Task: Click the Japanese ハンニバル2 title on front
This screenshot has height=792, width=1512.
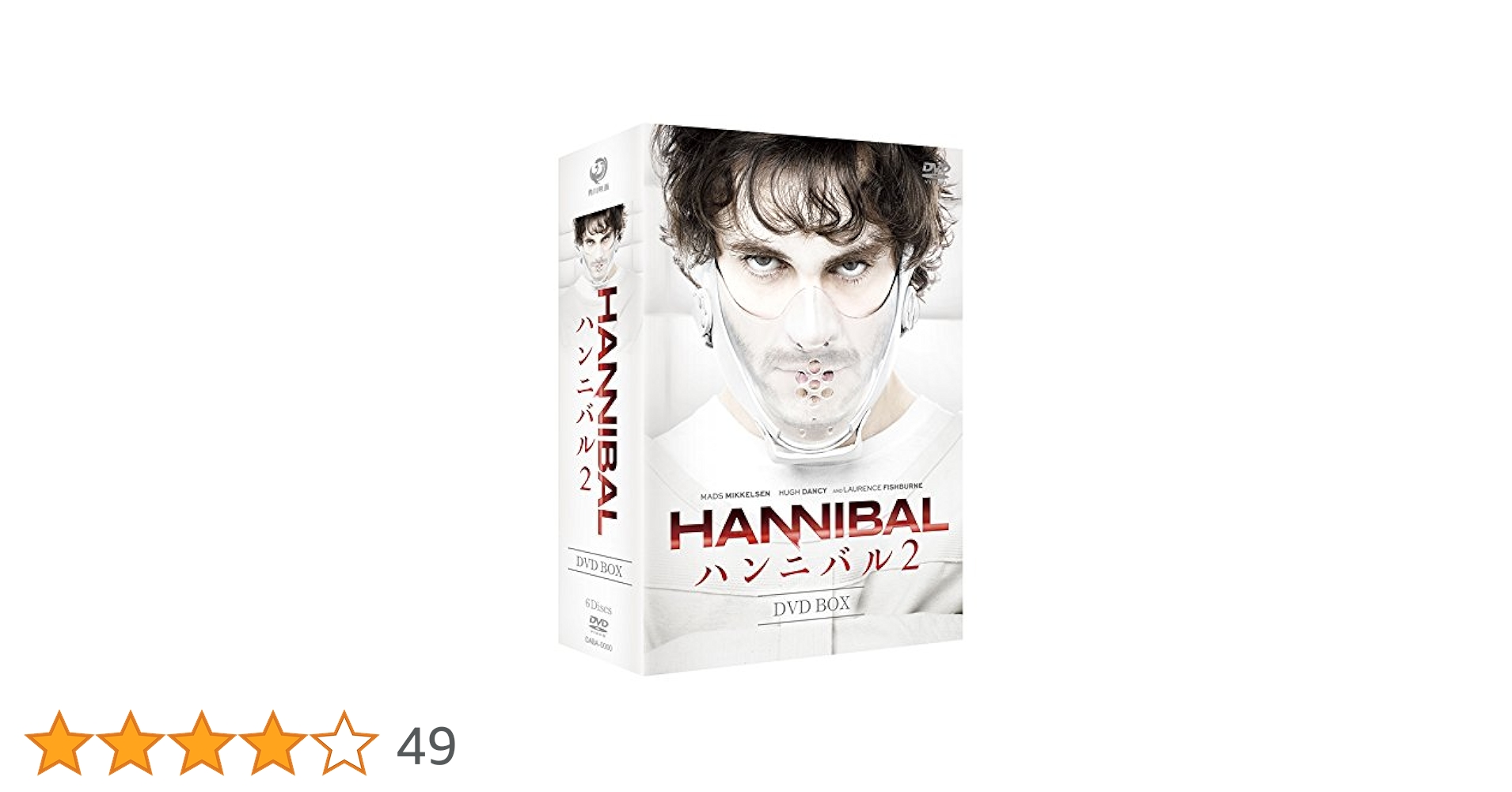Action: tap(806, 564)
